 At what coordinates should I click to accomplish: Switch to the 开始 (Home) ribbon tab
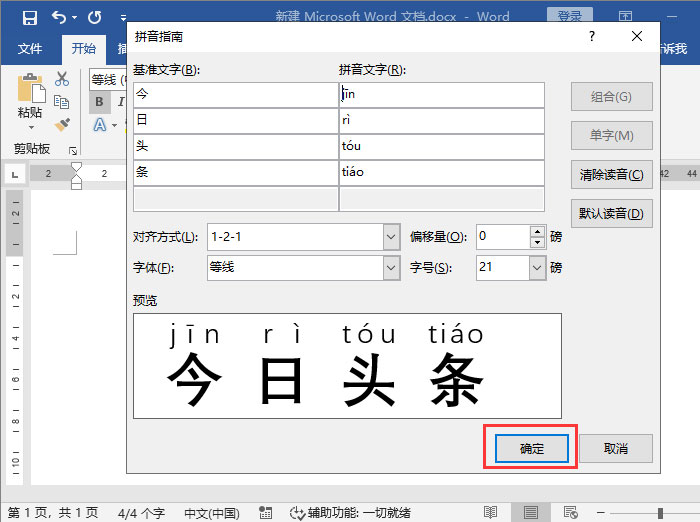coord(84,48)
